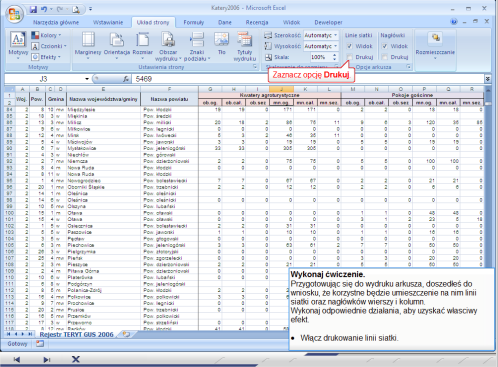
Task: Select column J header
Action: (x=282, y=89)
